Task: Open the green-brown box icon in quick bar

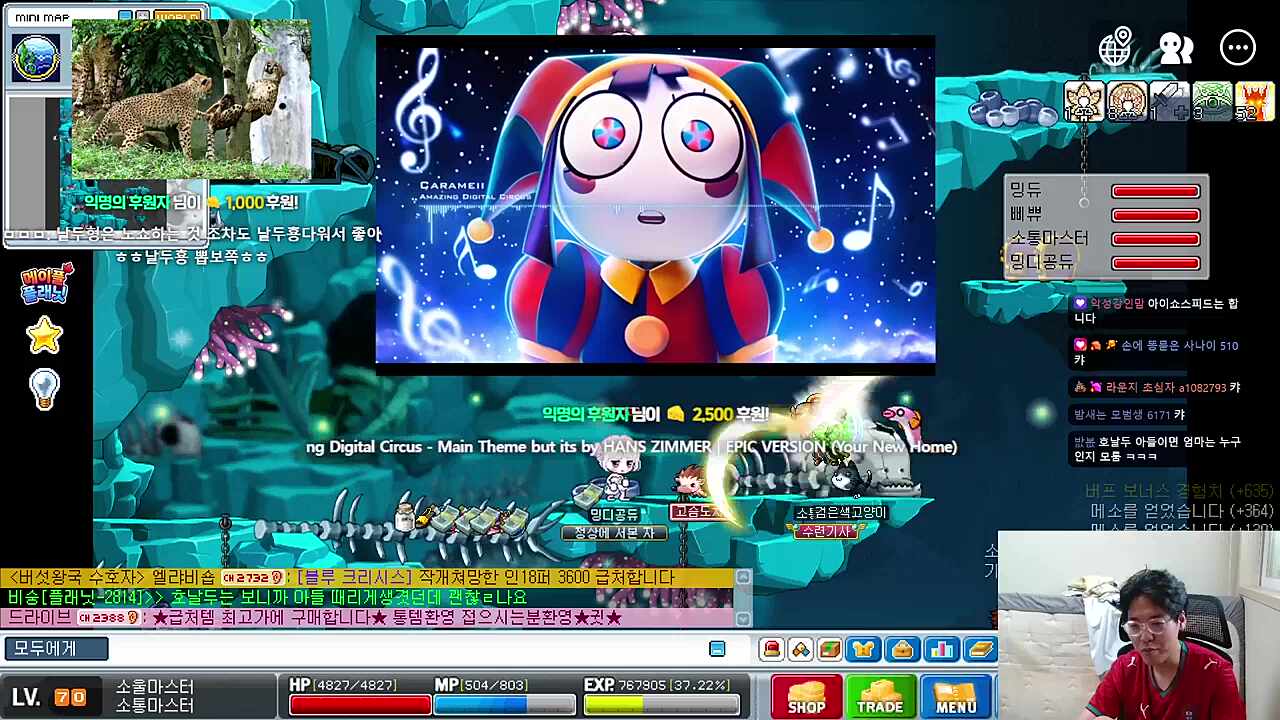Action: pos(830,650)
